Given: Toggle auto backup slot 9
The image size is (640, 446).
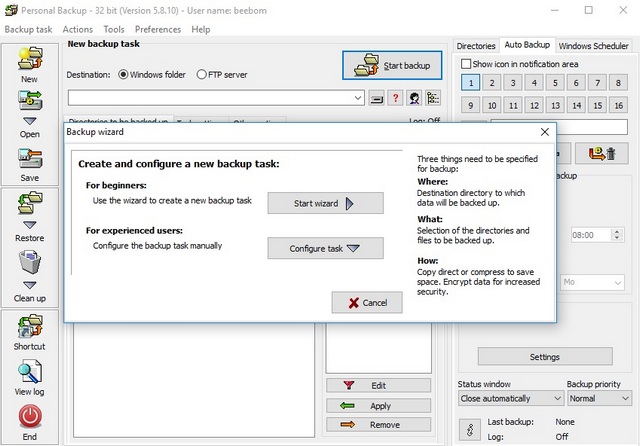Looking at the screenshot, I should point(471,106).
